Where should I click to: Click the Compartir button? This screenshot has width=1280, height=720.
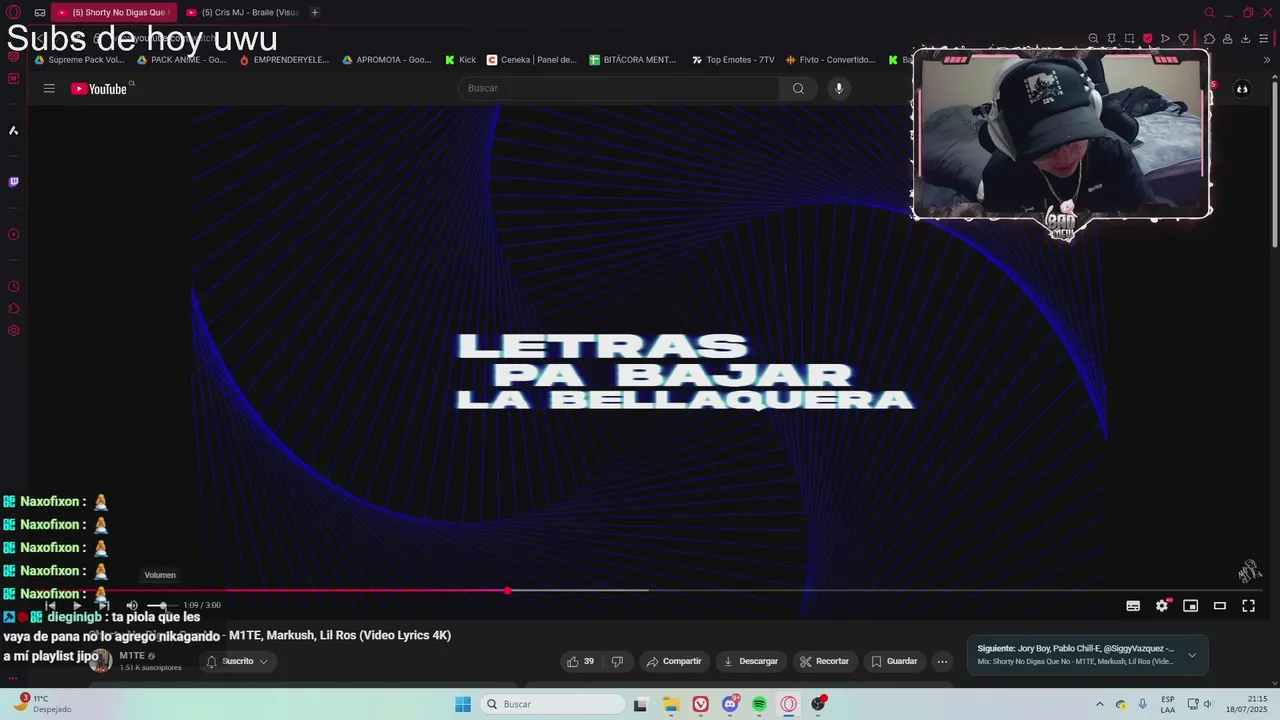pos(674,661)
